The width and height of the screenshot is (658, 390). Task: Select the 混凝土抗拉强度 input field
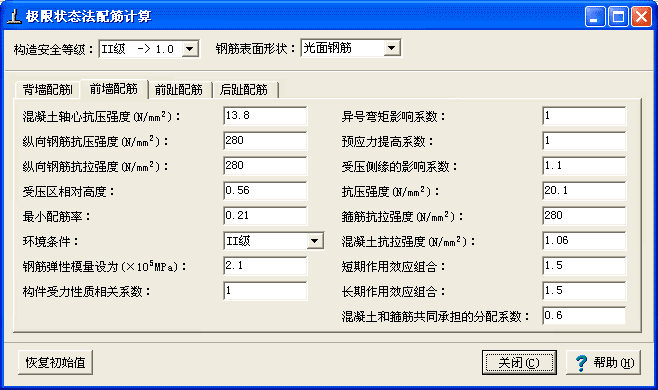coord(584,241)
